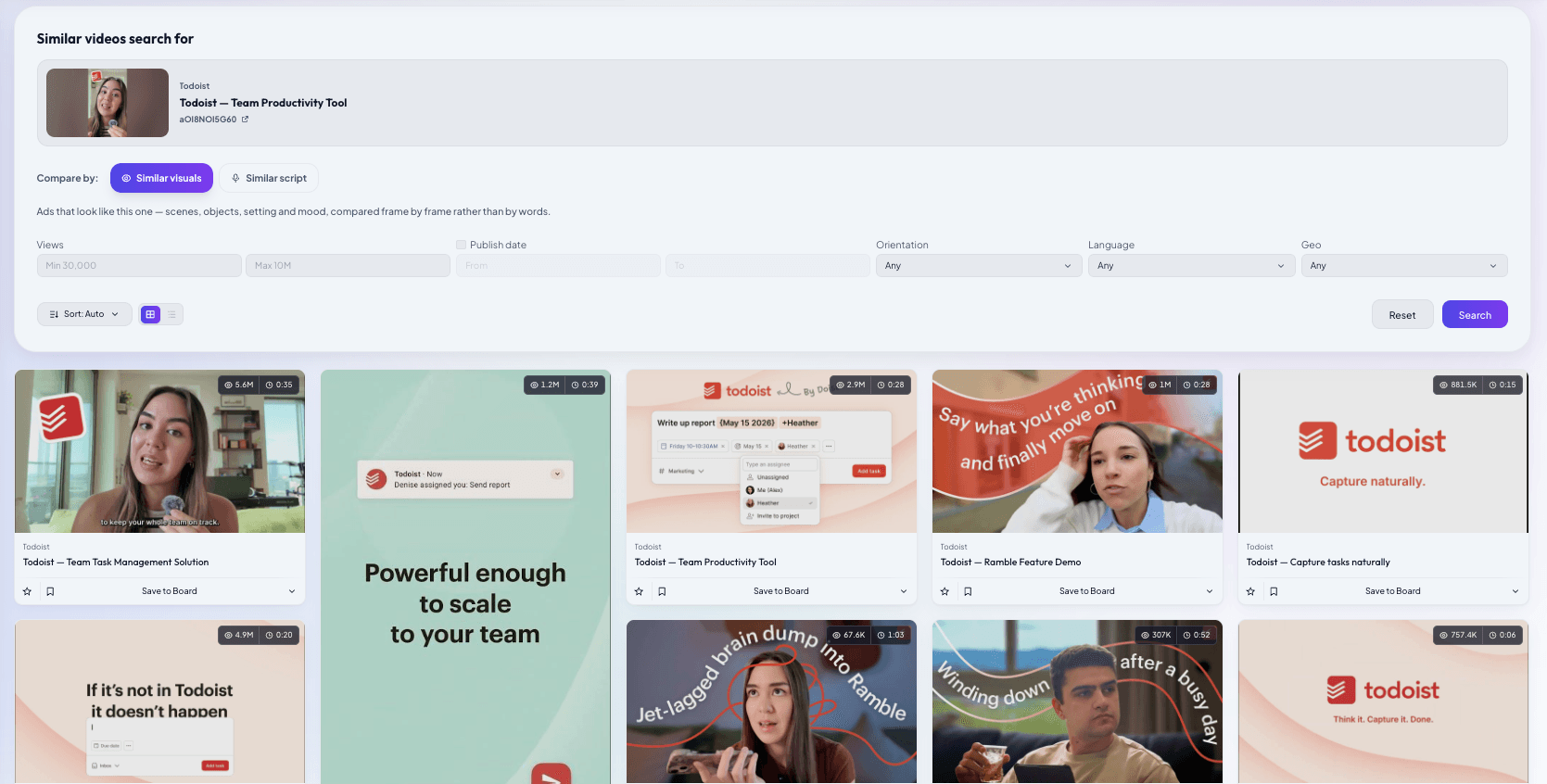Click the Max 10M views field
The height and width of the screenshot is (784, 1547).
[348, 266]
